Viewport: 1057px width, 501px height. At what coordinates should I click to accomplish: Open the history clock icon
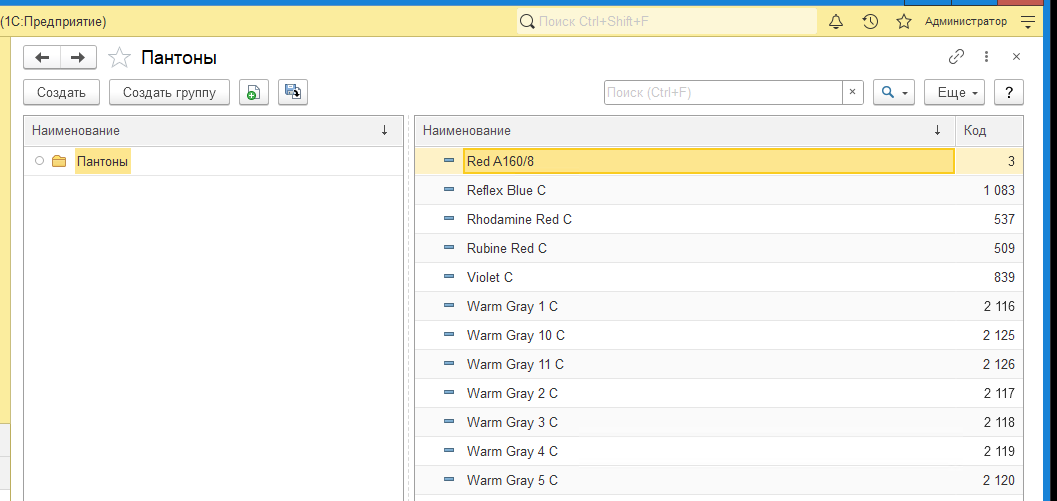coord(870,22)
